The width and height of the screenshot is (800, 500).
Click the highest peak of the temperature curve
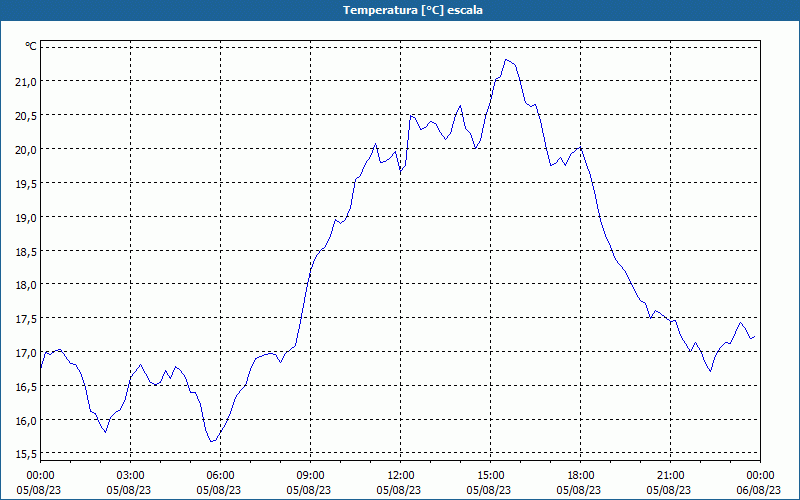click(506, 60)
